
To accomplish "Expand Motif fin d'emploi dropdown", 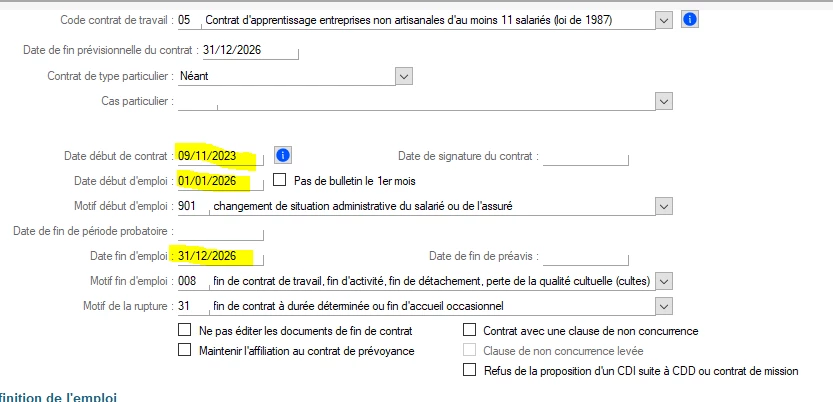I will (x=664, y=281).
